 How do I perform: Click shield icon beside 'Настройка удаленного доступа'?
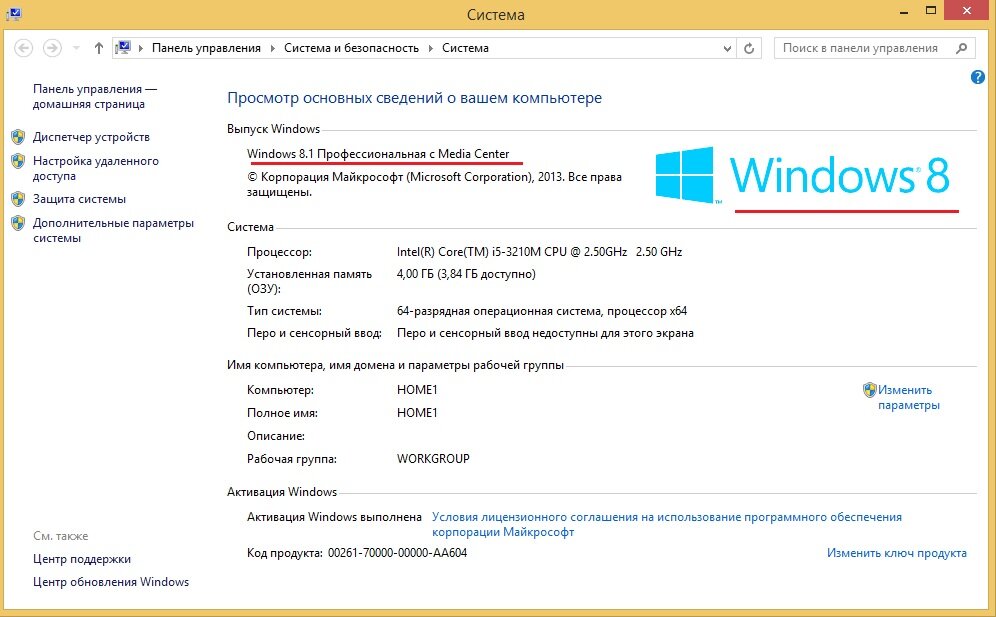(x=18, y=161)
